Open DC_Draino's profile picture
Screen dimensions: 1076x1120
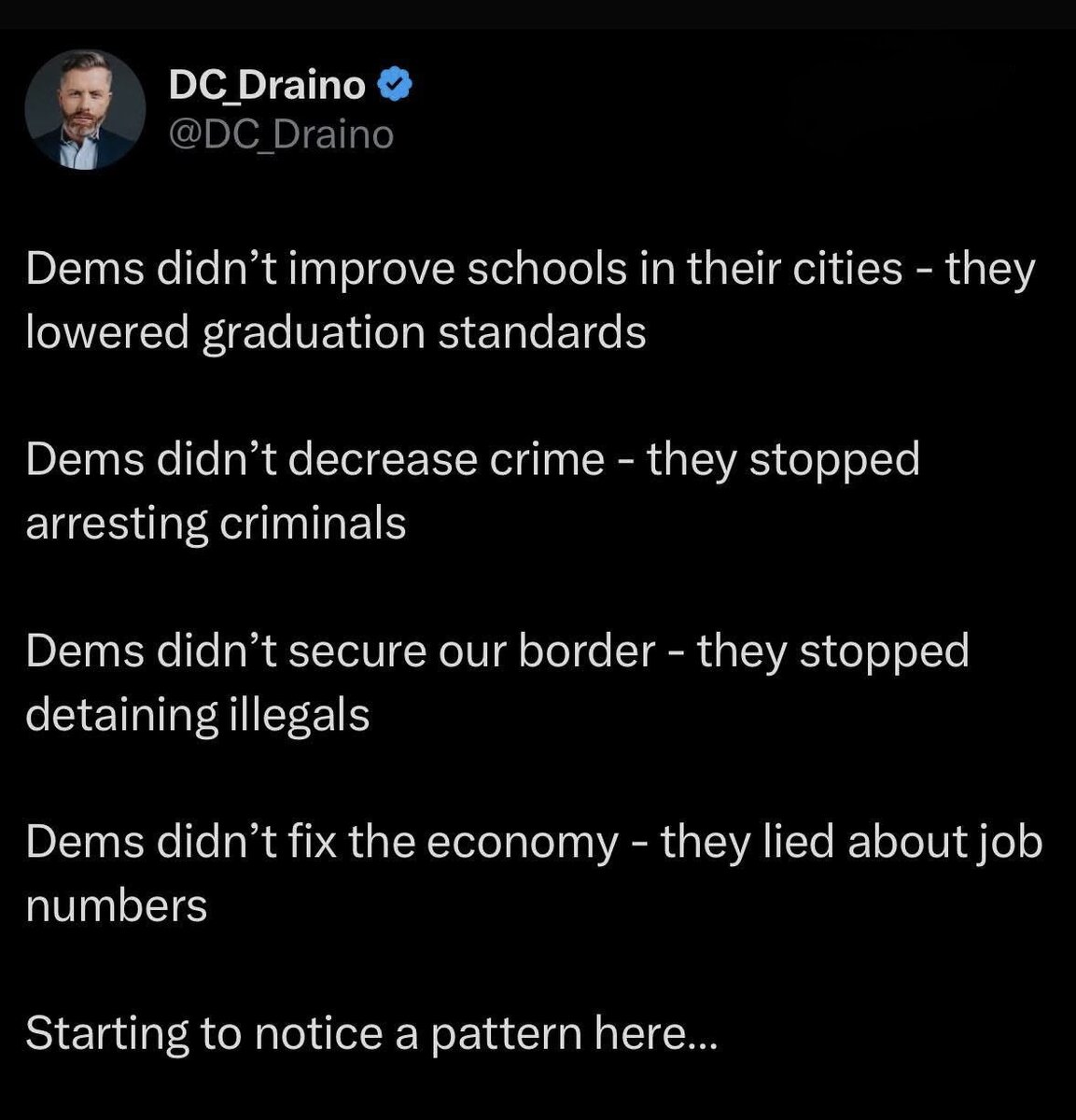point(85,108)
